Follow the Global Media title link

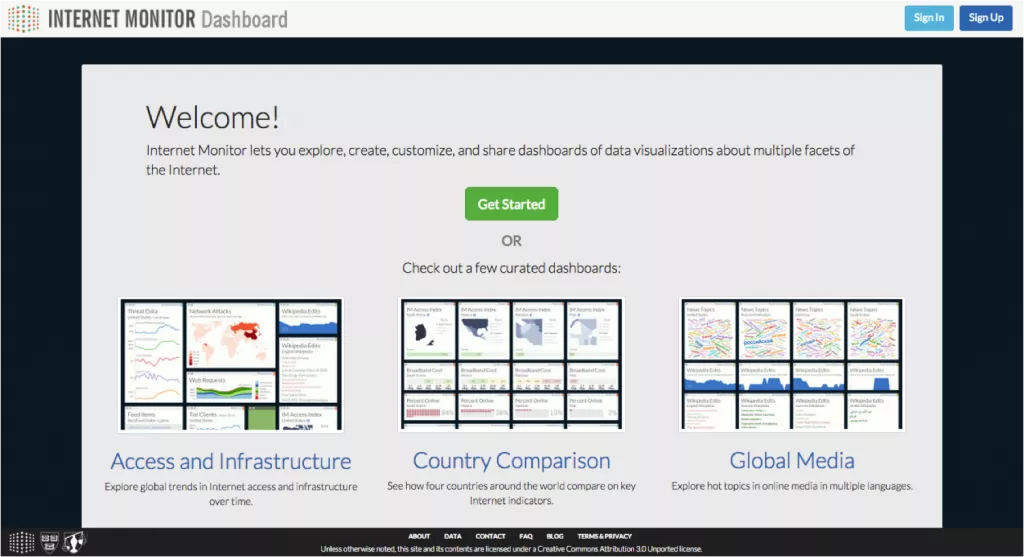coord(792,460)
